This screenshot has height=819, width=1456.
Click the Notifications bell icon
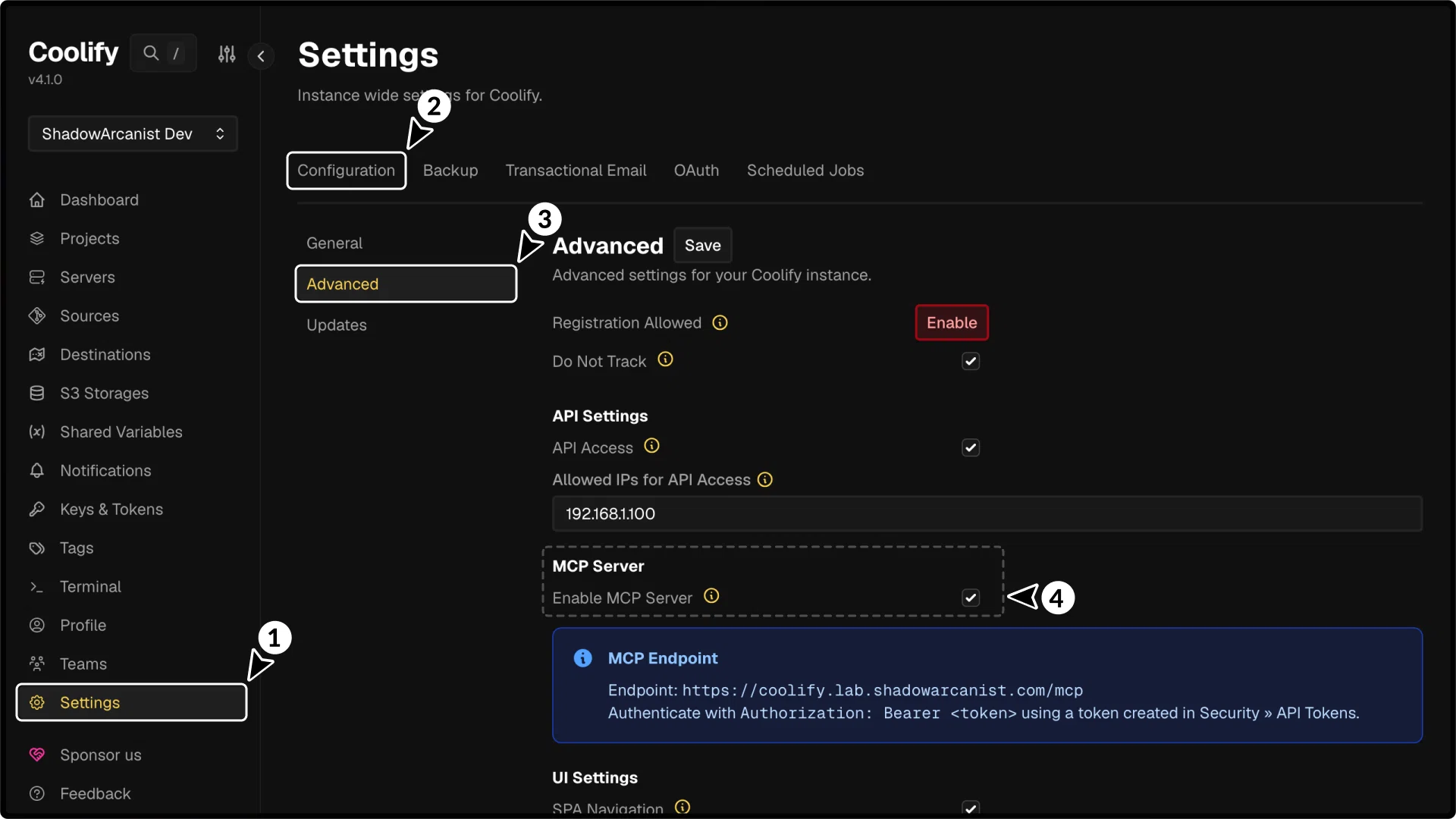tap(36, 471)
